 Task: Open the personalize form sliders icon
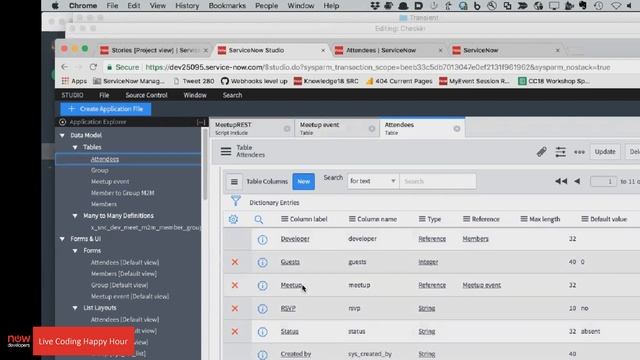(560, 152)
